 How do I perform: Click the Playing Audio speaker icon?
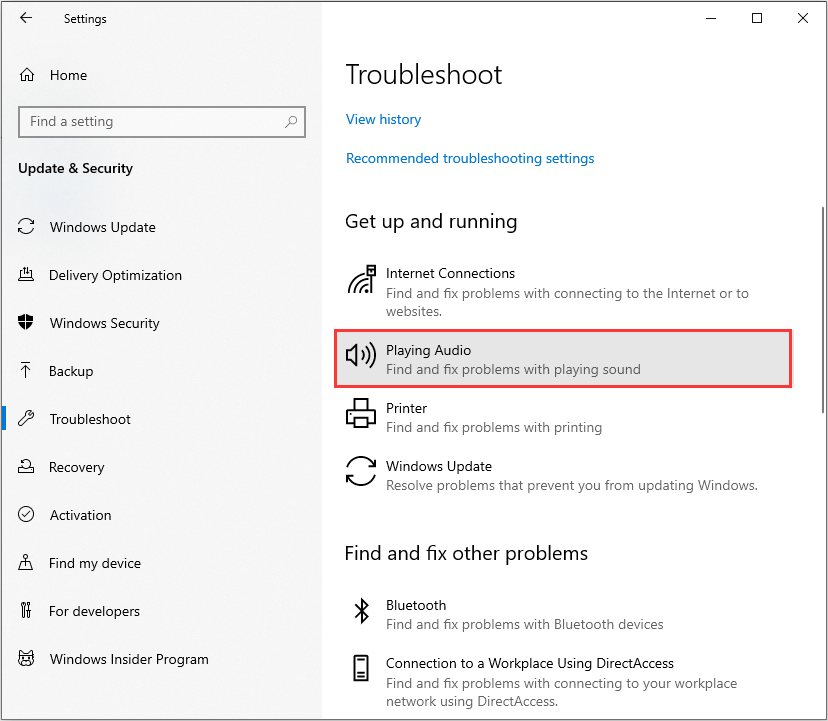coord(361,355)
